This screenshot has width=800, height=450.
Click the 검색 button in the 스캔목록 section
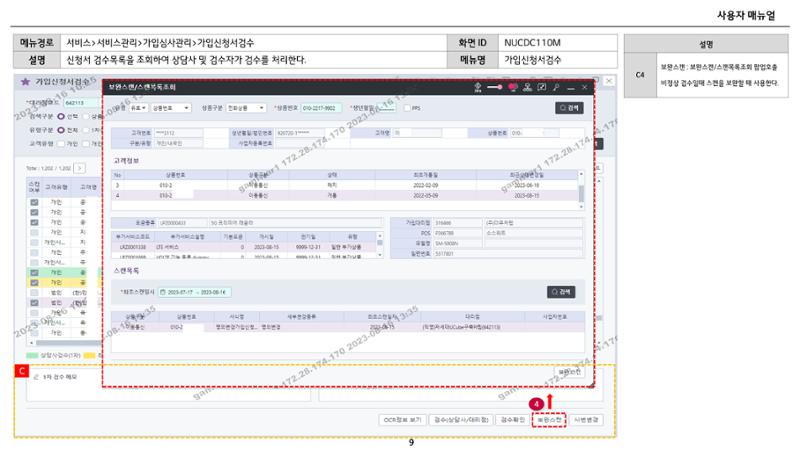tap(561, 292)
